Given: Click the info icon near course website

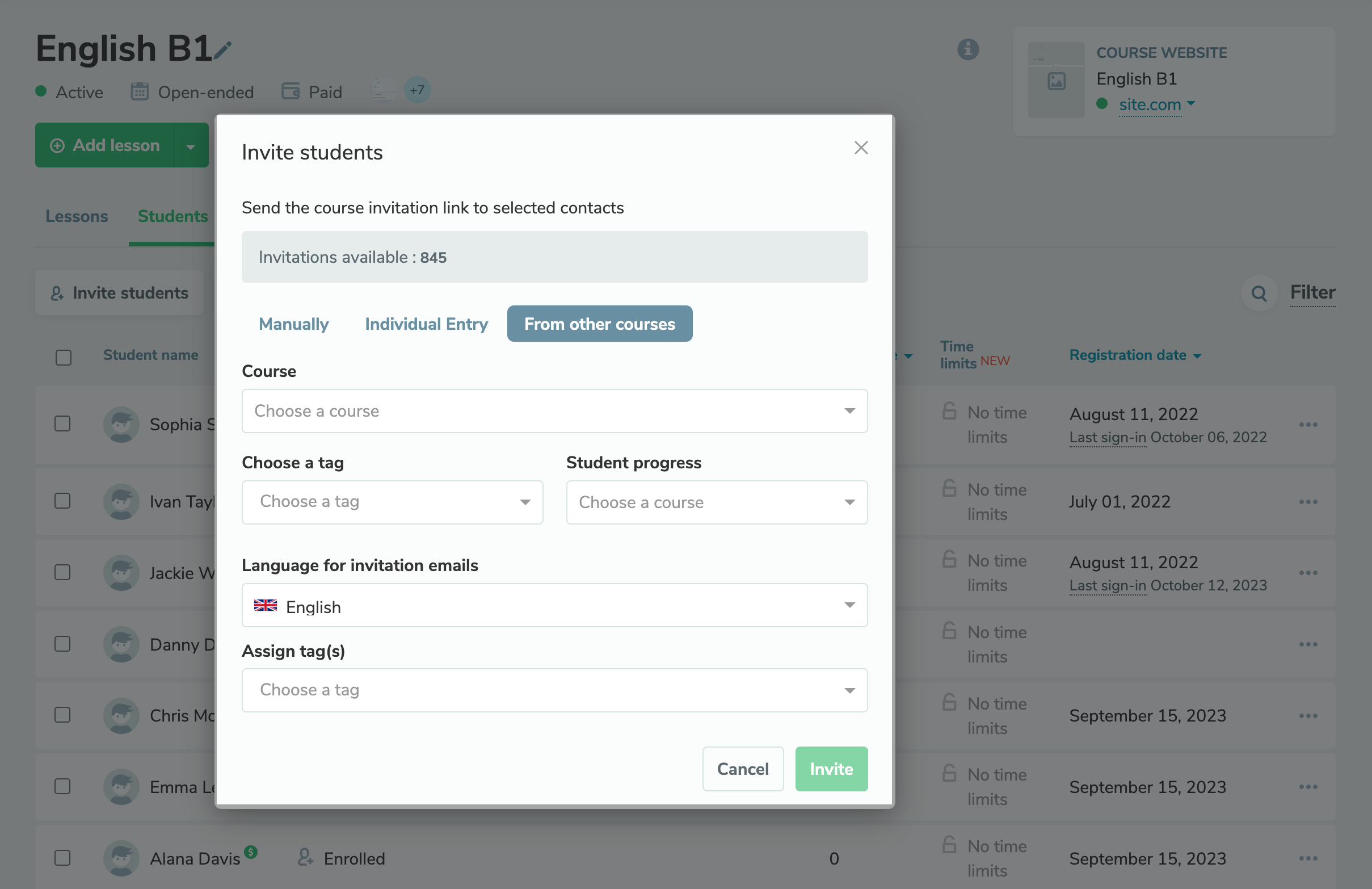Looking at the screenshot, I should pos(968,49).
